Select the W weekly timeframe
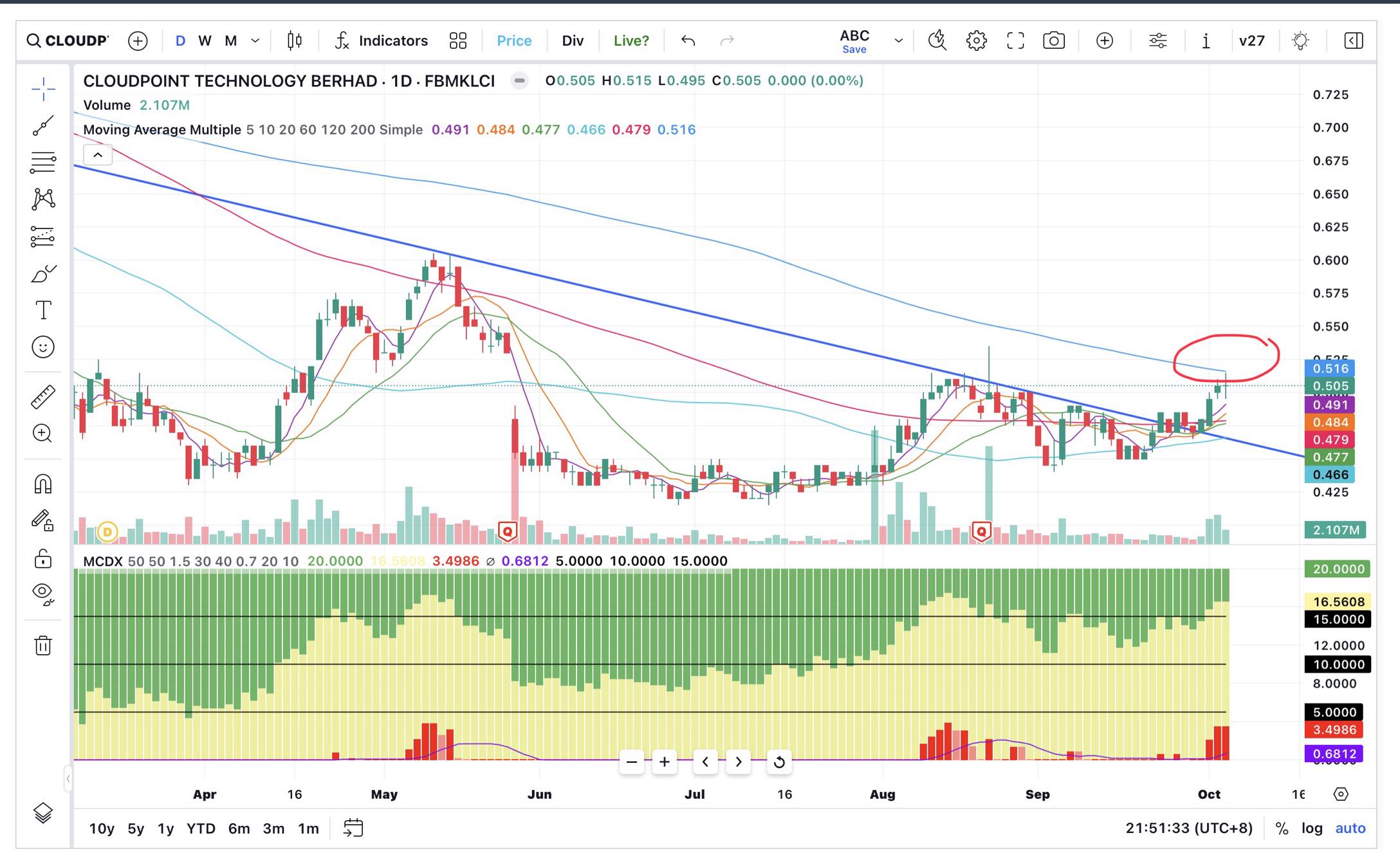 [x=205, y=41]
